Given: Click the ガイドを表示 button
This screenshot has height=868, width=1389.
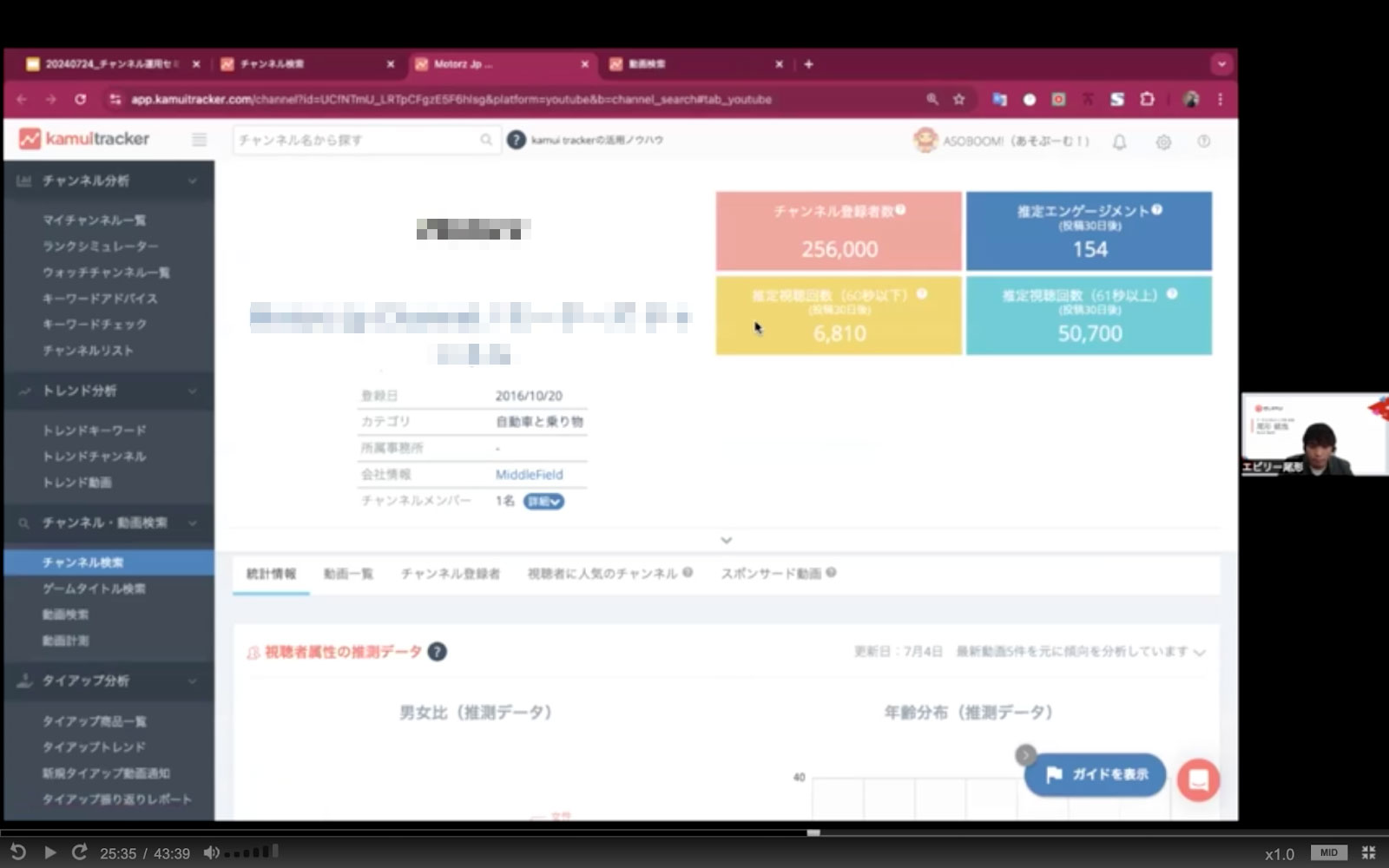Looking at the screenshot, I should point(1096,774).
